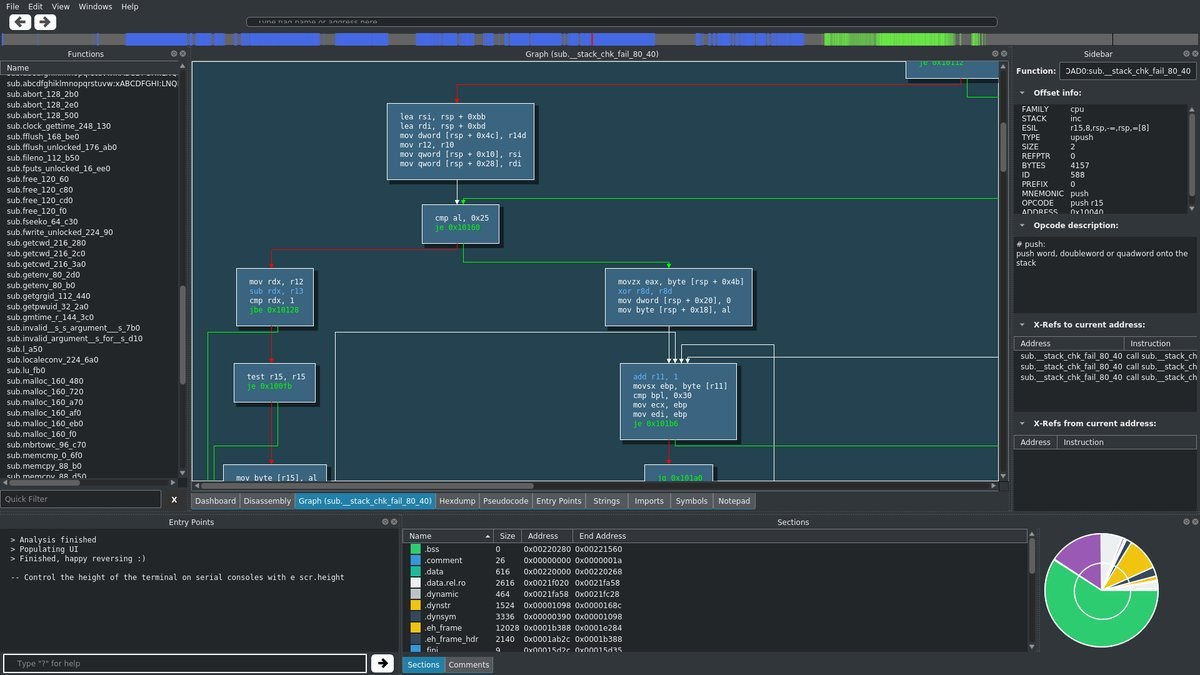Sort sections by End Address column

pos(803,536)
